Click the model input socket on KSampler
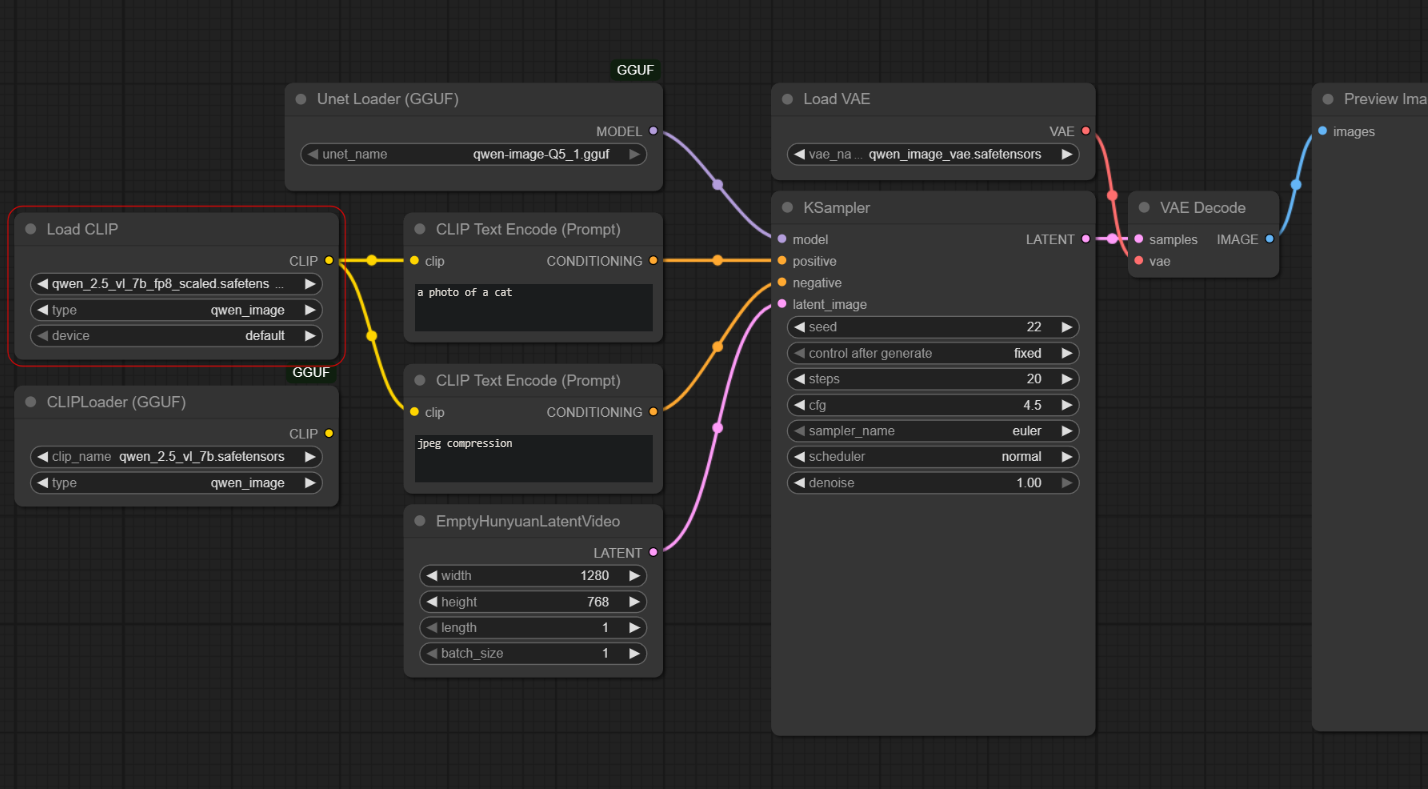This screenshot has height=789, width=1428. [x=782, y=239]
